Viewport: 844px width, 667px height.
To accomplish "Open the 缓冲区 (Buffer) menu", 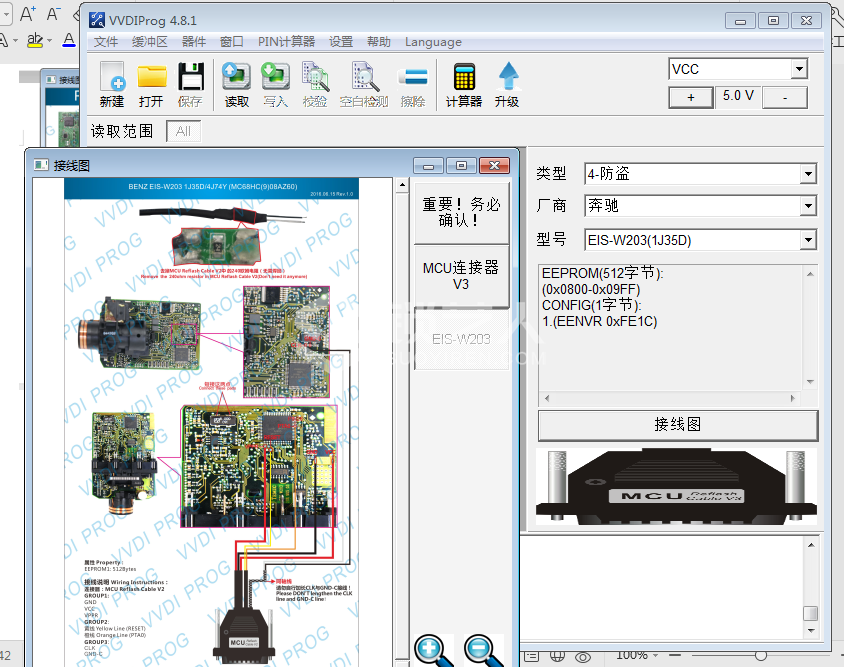I will (150, 42).
